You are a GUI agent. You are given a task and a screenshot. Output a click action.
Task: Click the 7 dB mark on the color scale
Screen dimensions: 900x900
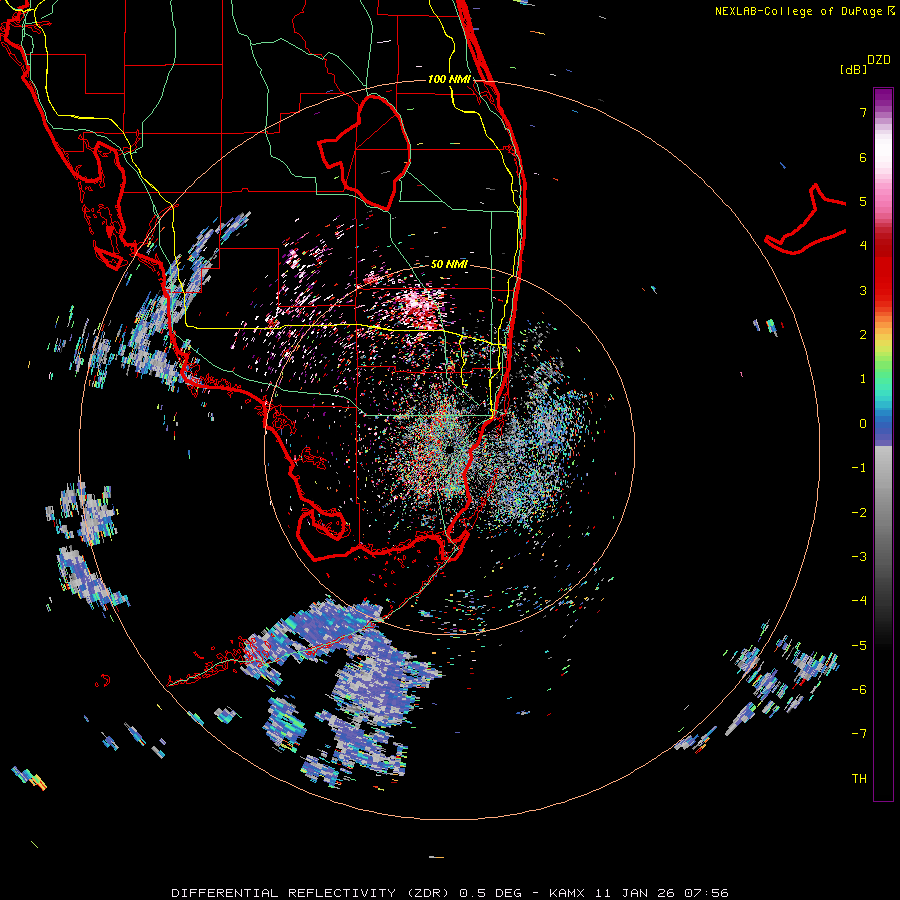pyautogui.click(x=863, y=112)
